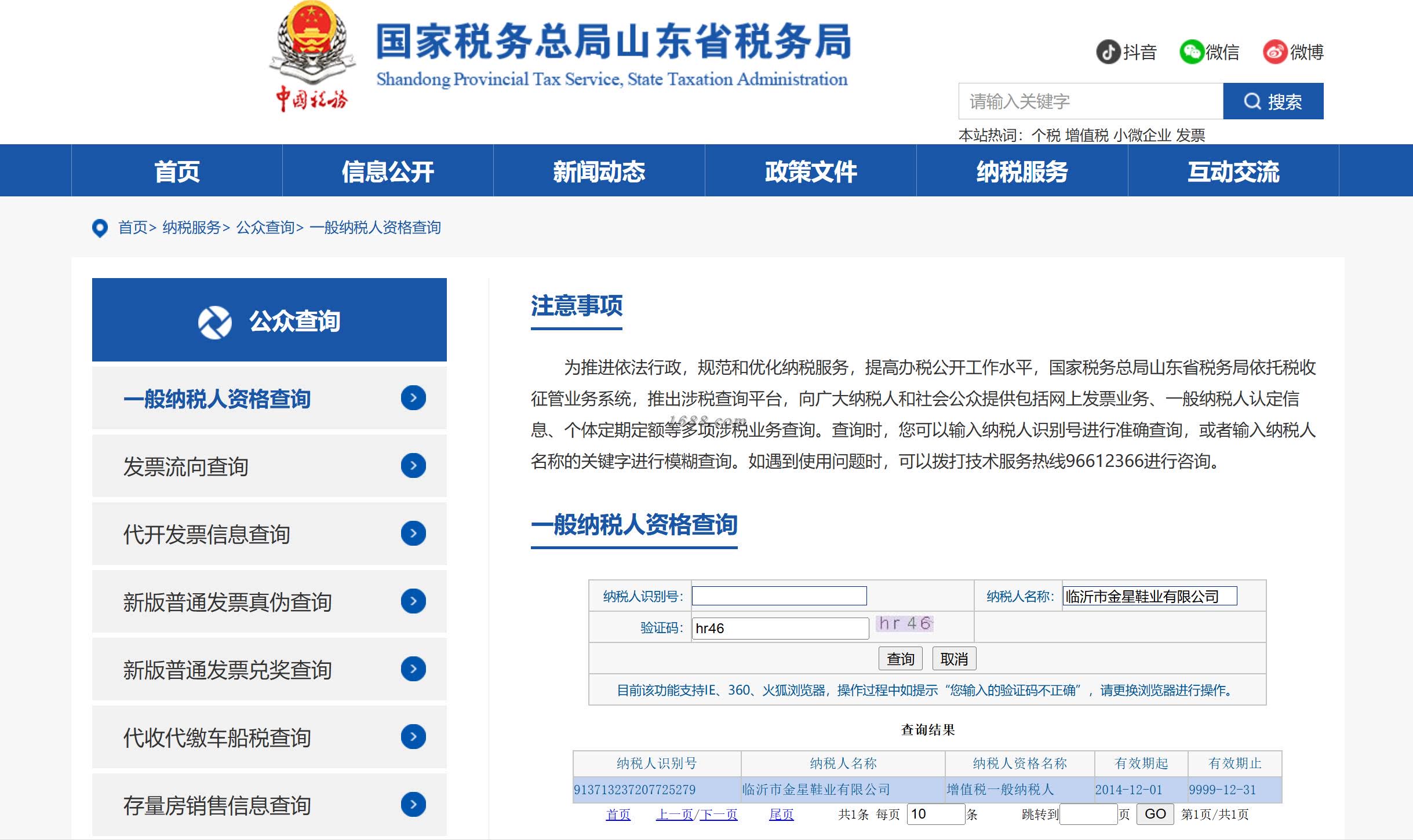
Task: Click the location pin breadcrumb icon
Action: 100,228
